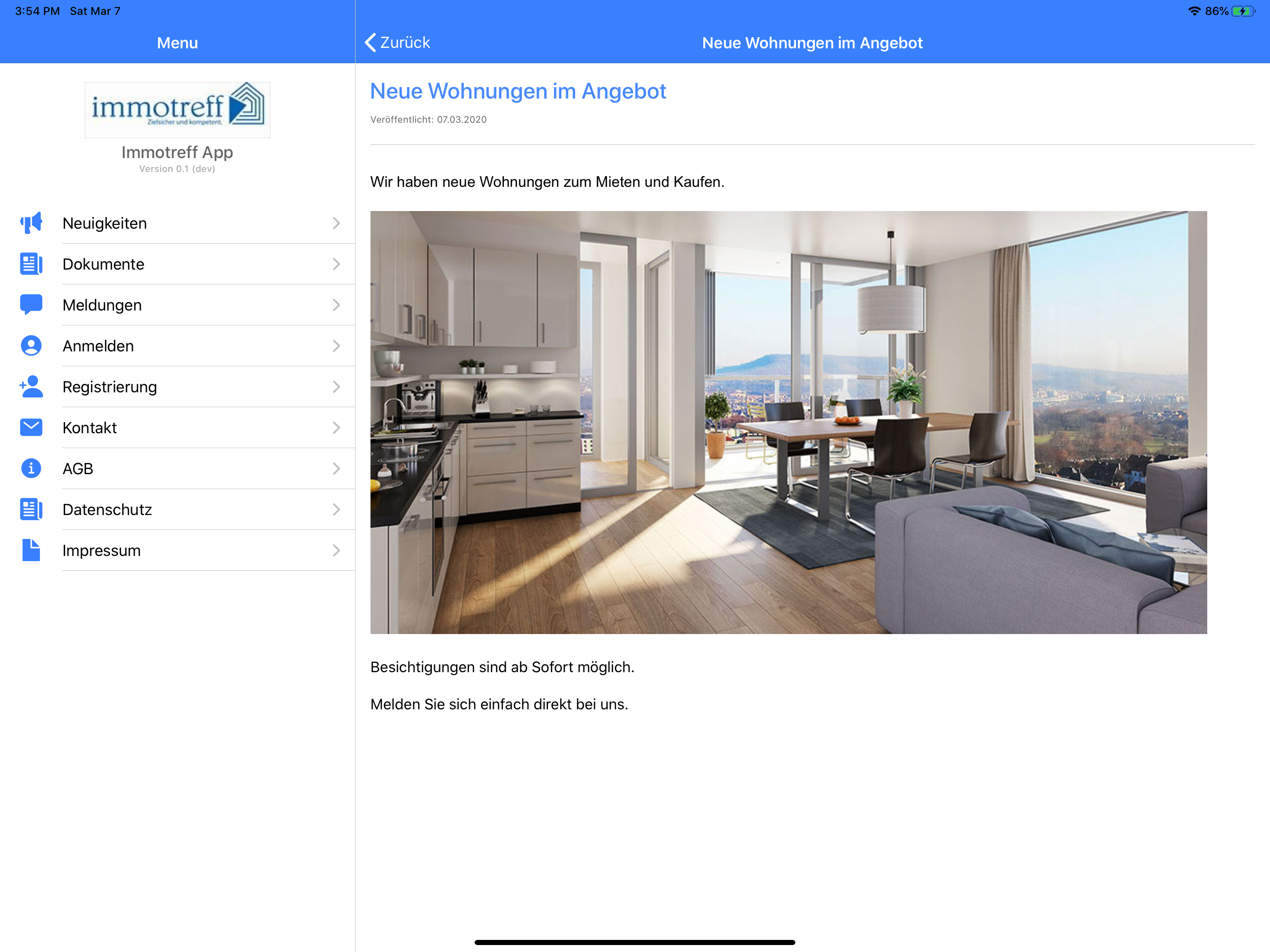Image resolution: width=1270 pixels, height=952 pixels.
Task: Click the 'Version 0.1 (dev)' text
Action: tap(178, 169)
